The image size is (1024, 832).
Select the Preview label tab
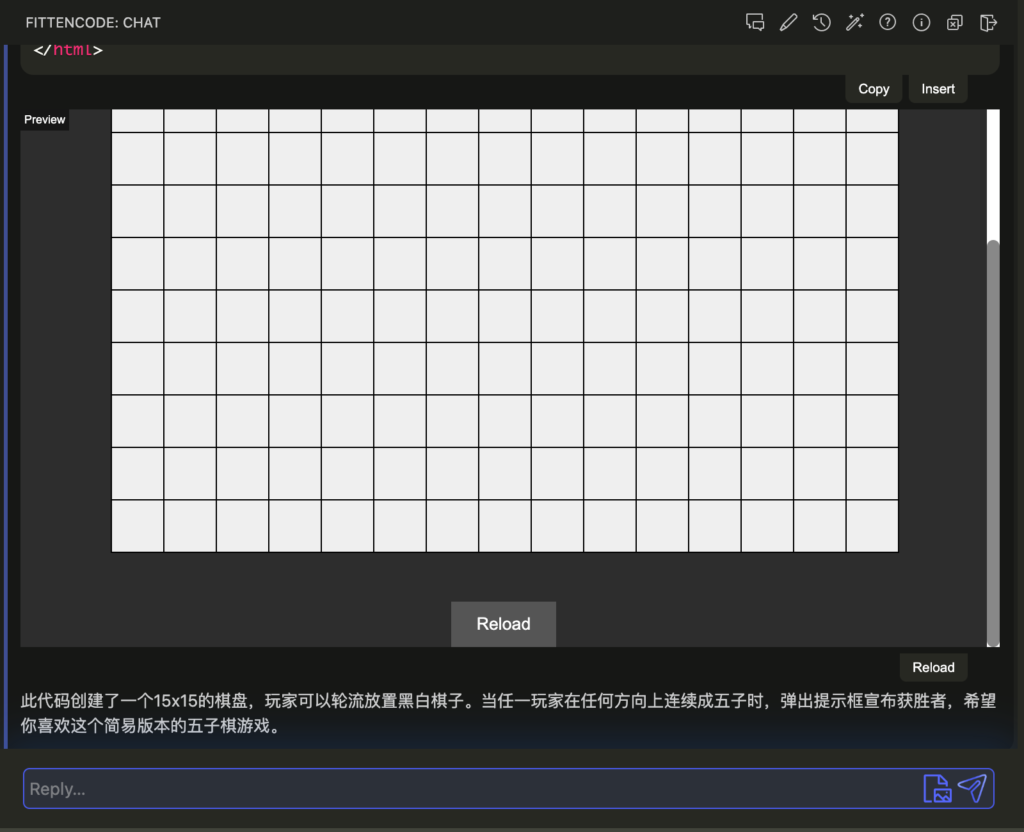tap(45, 120)
